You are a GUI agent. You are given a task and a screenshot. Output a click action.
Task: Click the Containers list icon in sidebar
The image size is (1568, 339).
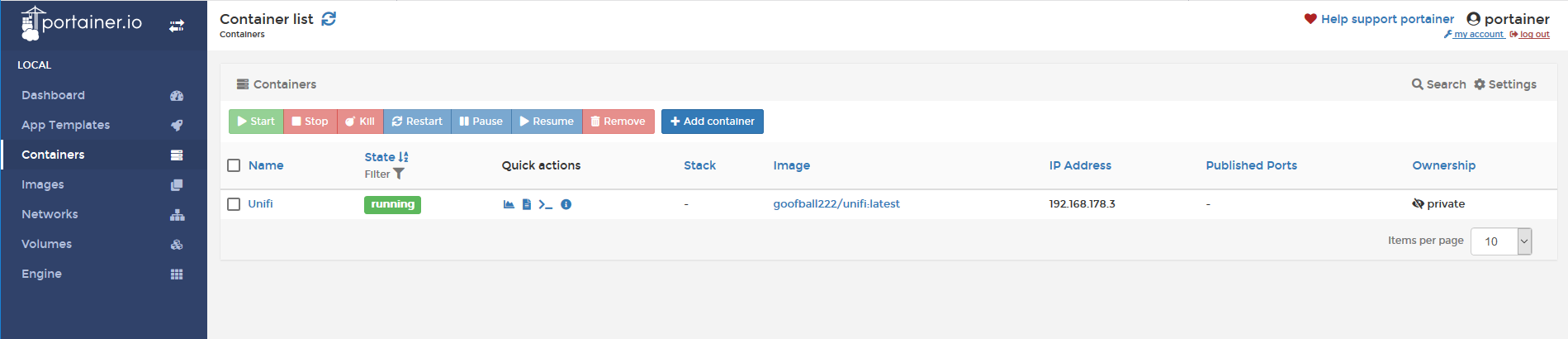(x=177, y=155)
